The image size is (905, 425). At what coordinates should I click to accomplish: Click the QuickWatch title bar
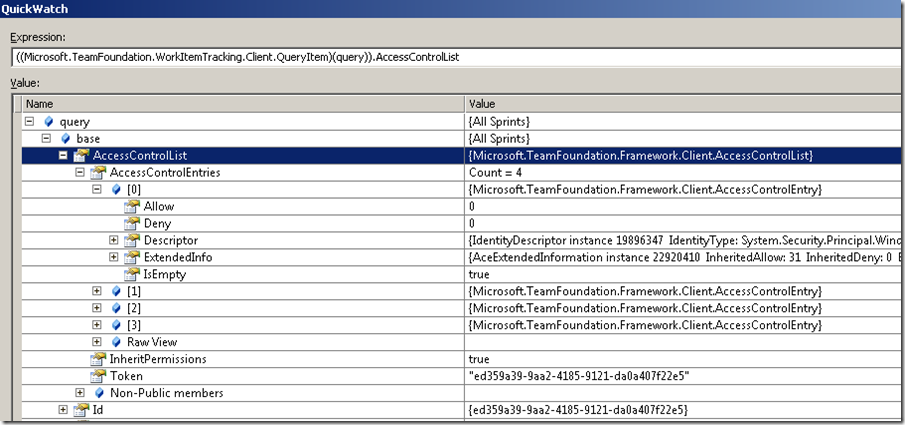pyautogui.click(x=452, y=10)
